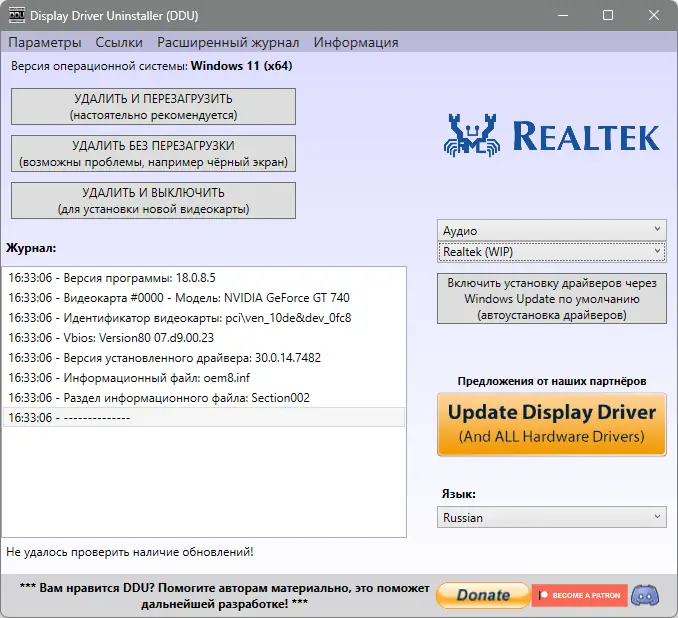Select log line 'Версия программы: 18.0.8.5'

[x=204, y=278]
